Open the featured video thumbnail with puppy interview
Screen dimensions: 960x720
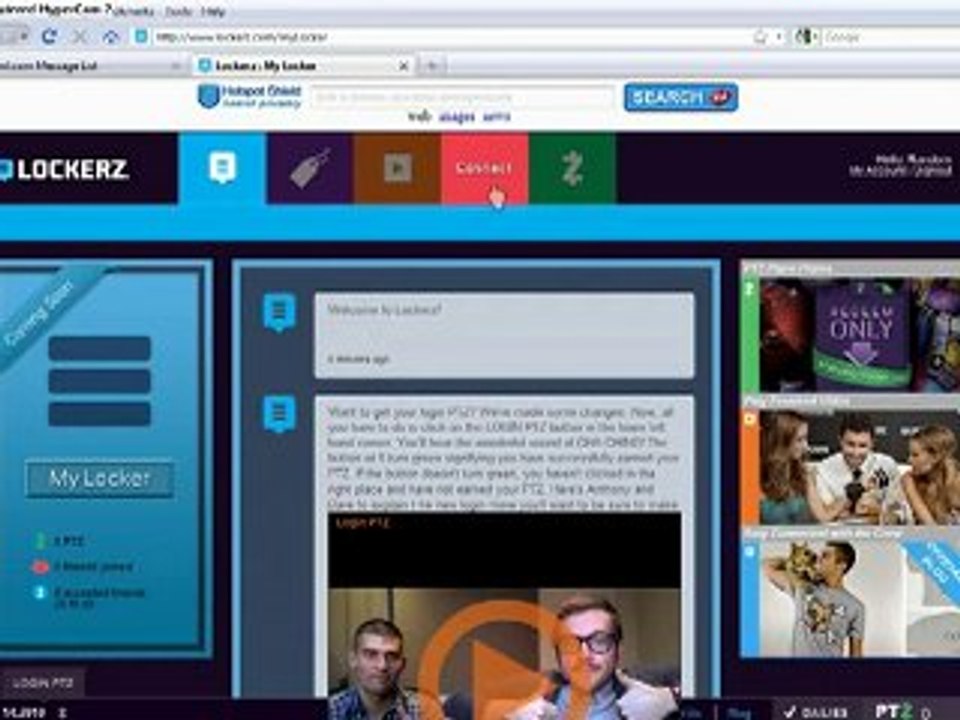click(858, 468)
